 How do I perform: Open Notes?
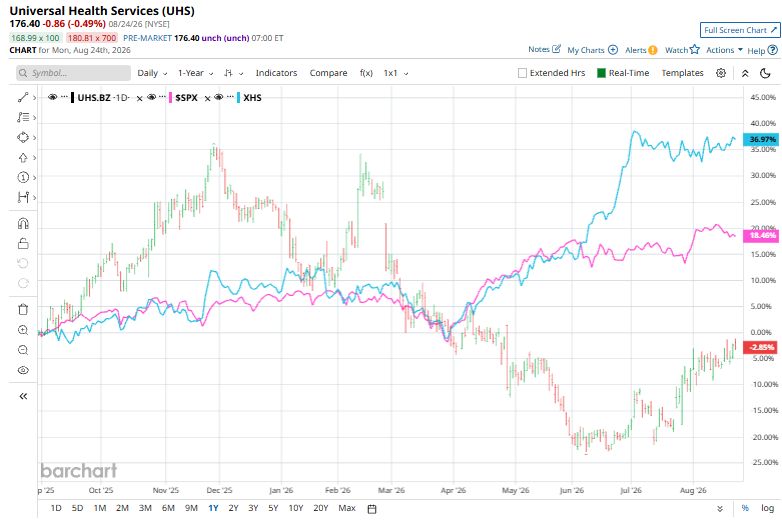tap(545, 49)
